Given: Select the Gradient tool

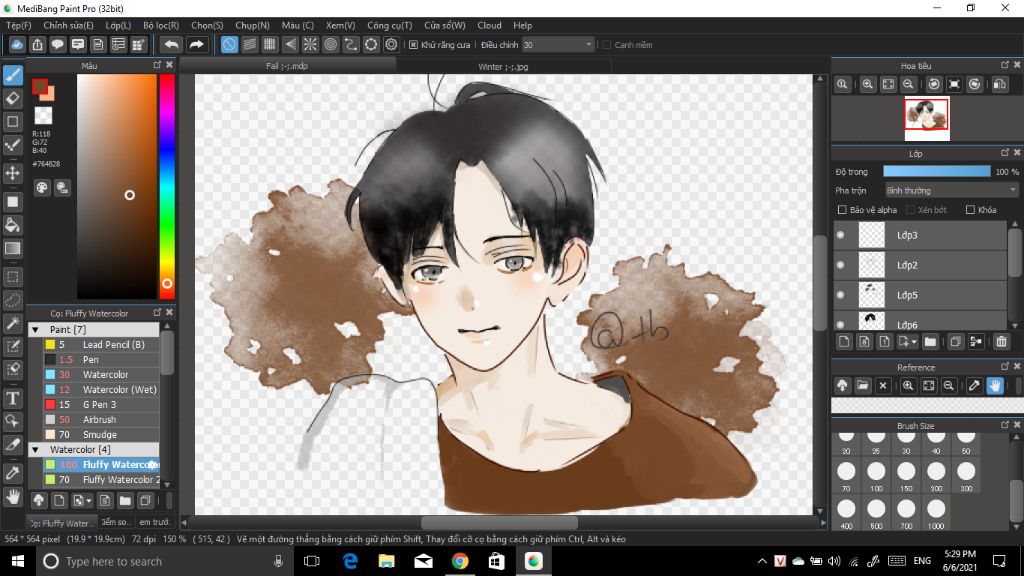Looking at the screenshot, I should [x=12, y=249].
